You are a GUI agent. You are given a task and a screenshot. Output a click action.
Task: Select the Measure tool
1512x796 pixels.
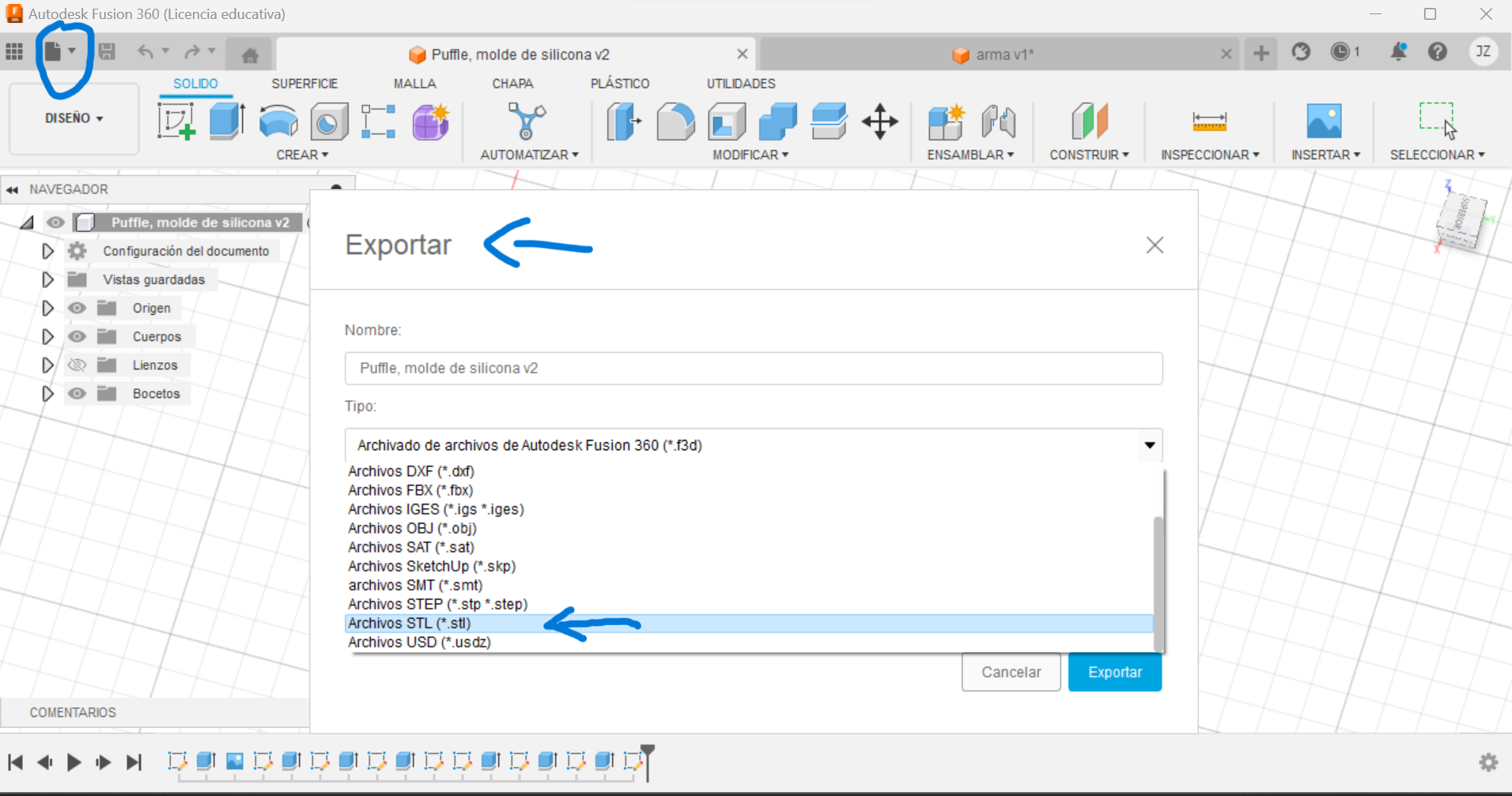pyautogui.click(x=1209, y=122)
